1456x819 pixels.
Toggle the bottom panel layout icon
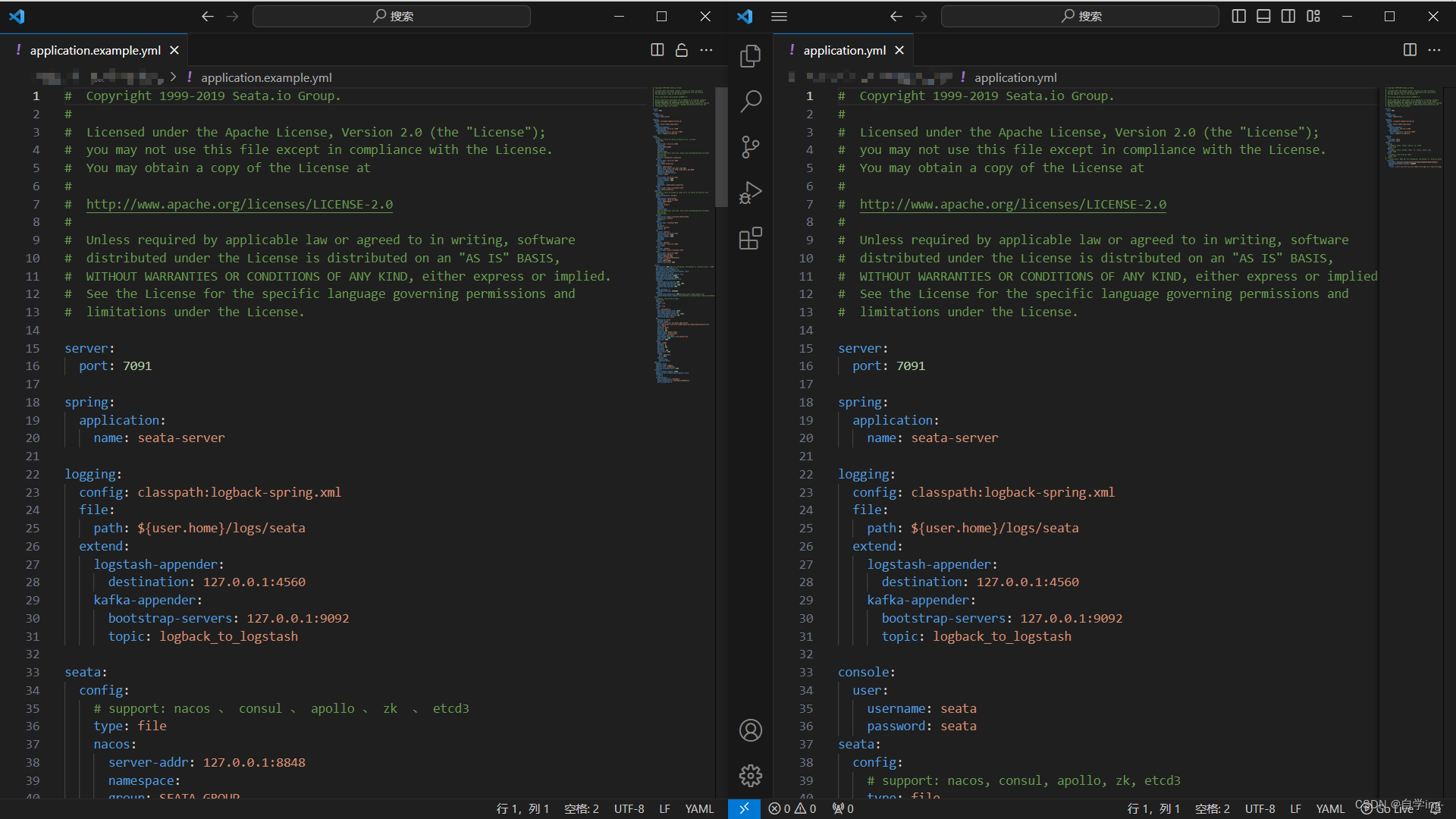tap(1263, 16)
